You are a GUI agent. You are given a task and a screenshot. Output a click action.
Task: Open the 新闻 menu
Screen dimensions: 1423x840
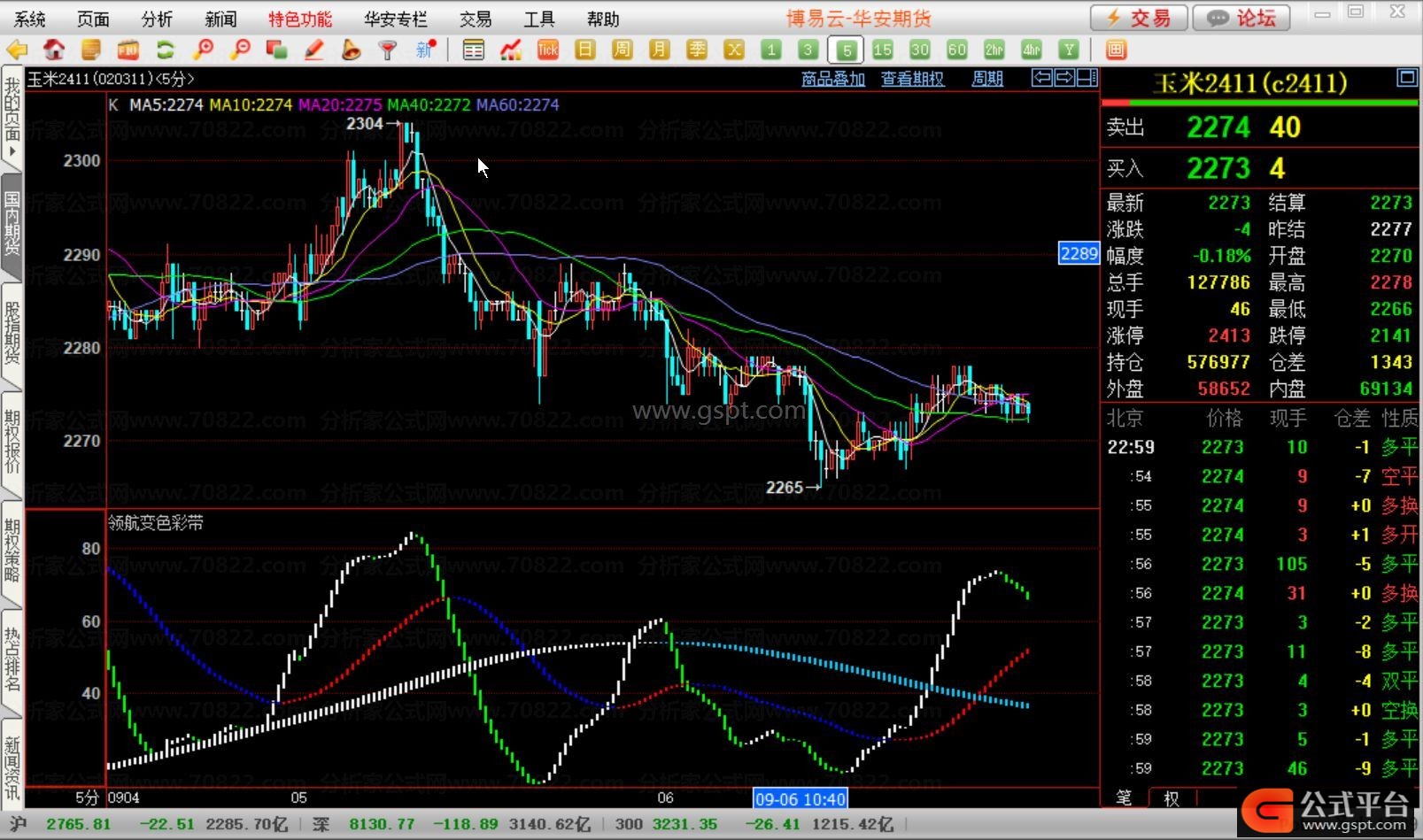click(x=220, y=19)
